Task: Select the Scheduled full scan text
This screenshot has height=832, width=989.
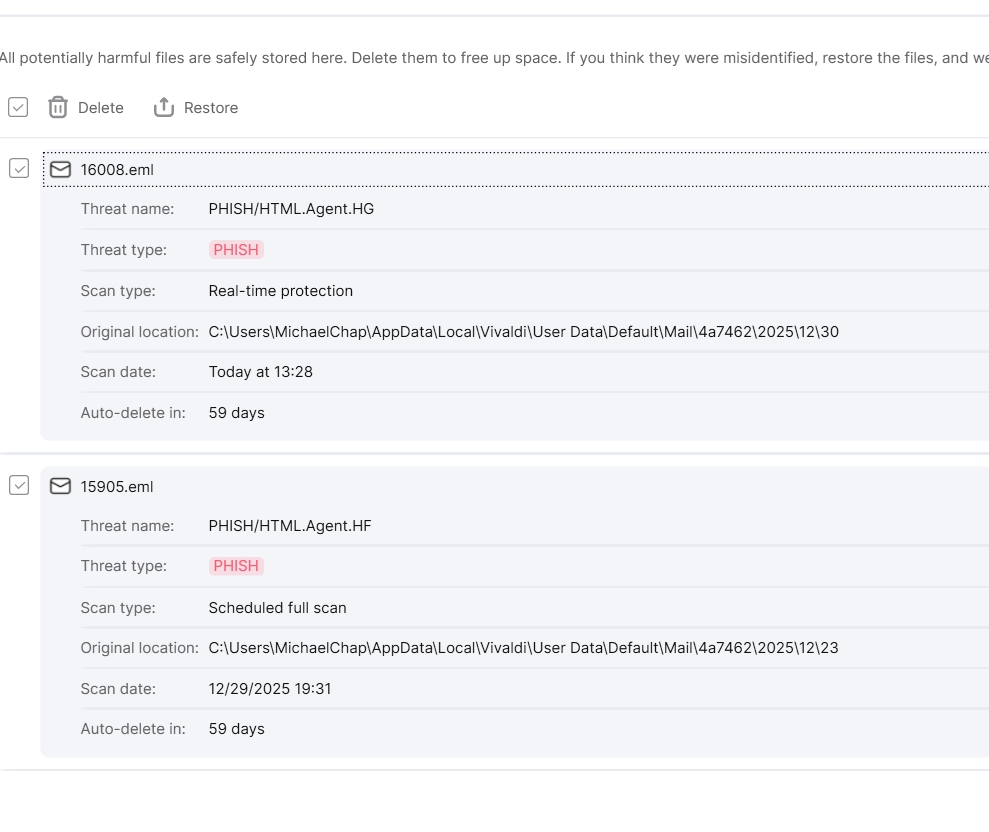Action: pyautogui.click(x=278, y=608)
